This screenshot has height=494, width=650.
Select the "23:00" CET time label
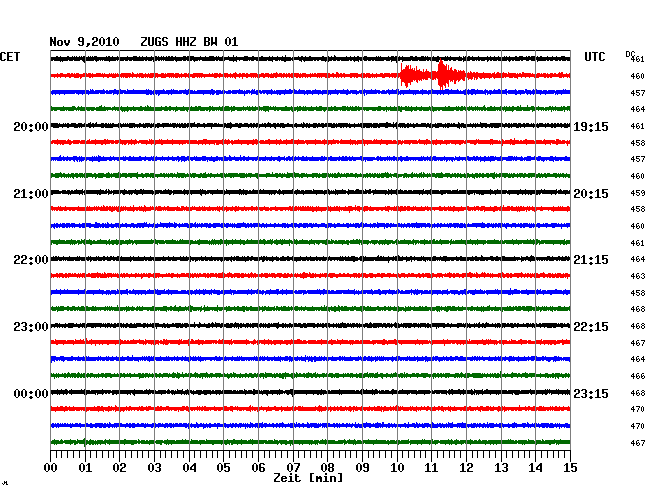click(x=31, y=327)
